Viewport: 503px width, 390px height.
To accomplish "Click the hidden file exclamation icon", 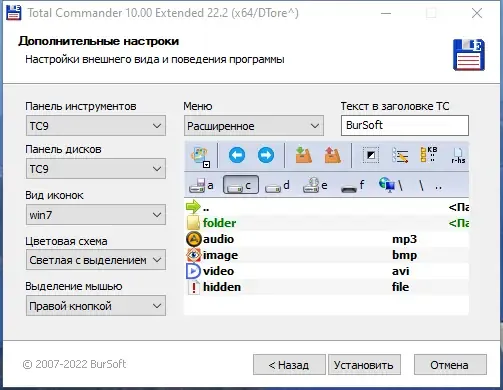I will (x=193, y=287).
